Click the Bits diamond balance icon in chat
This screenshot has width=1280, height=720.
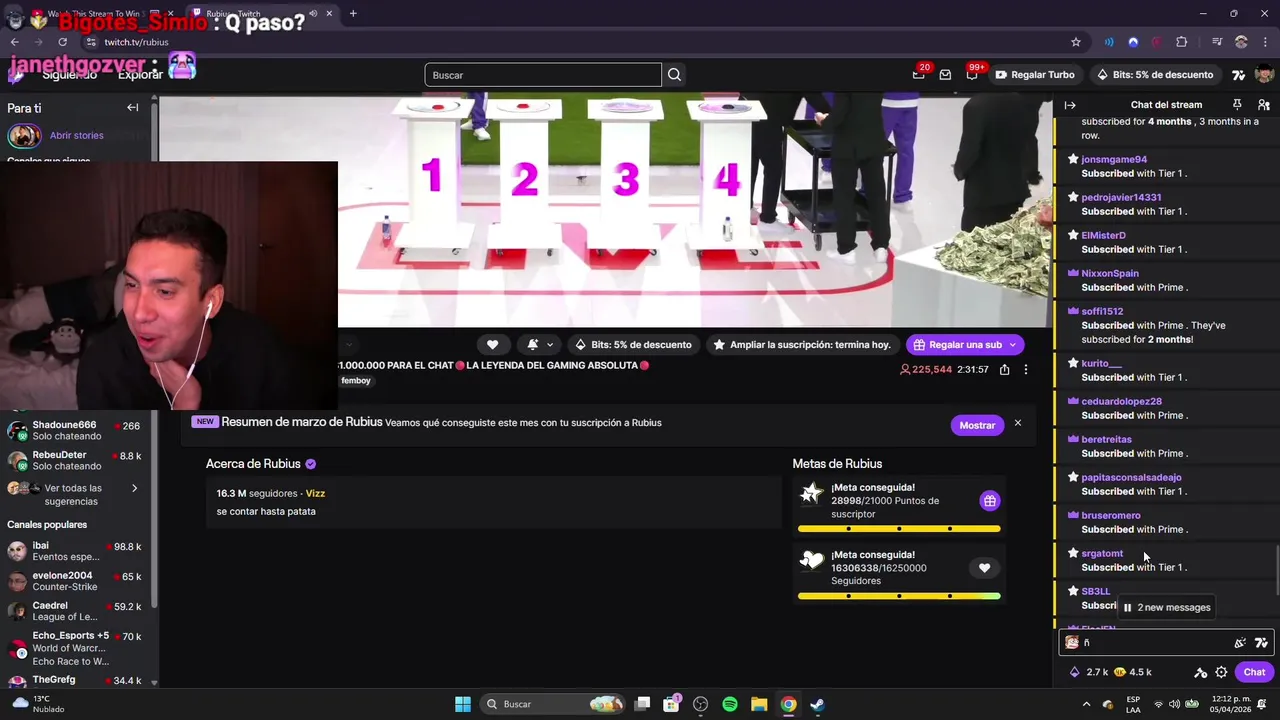[x=1075, y=672]
